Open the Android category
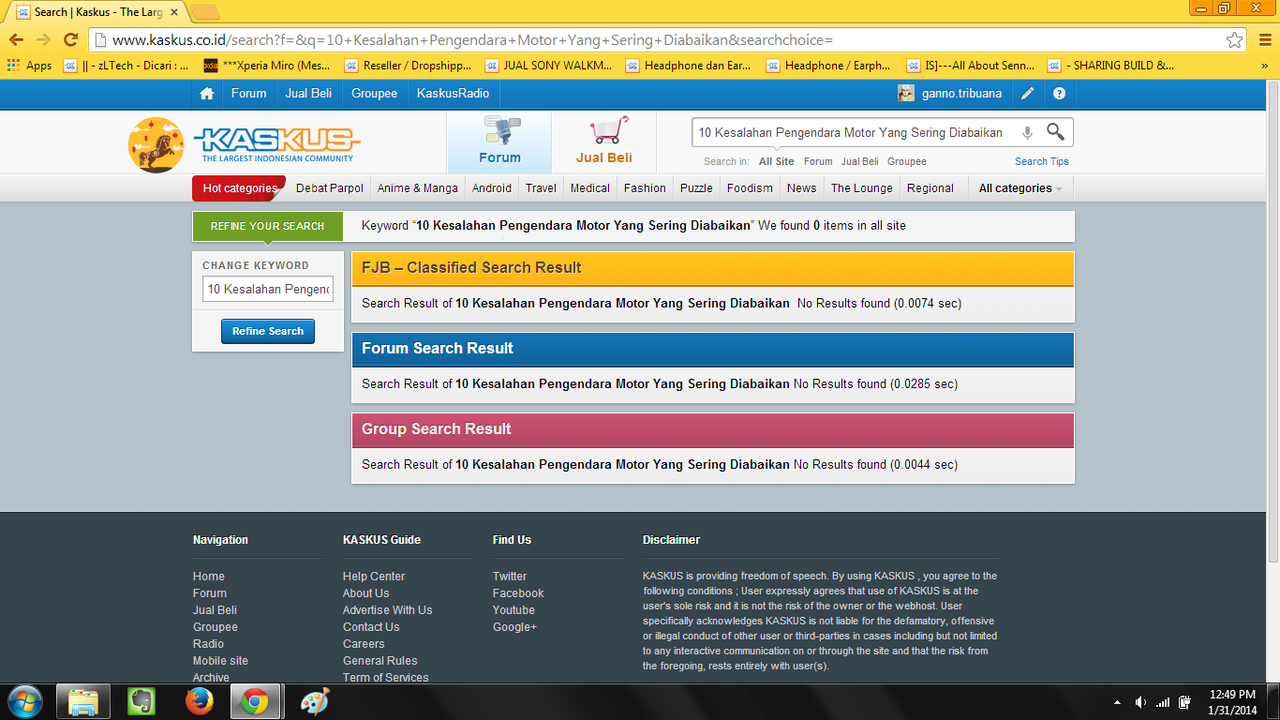The image size is (1280, 720). 492,188
